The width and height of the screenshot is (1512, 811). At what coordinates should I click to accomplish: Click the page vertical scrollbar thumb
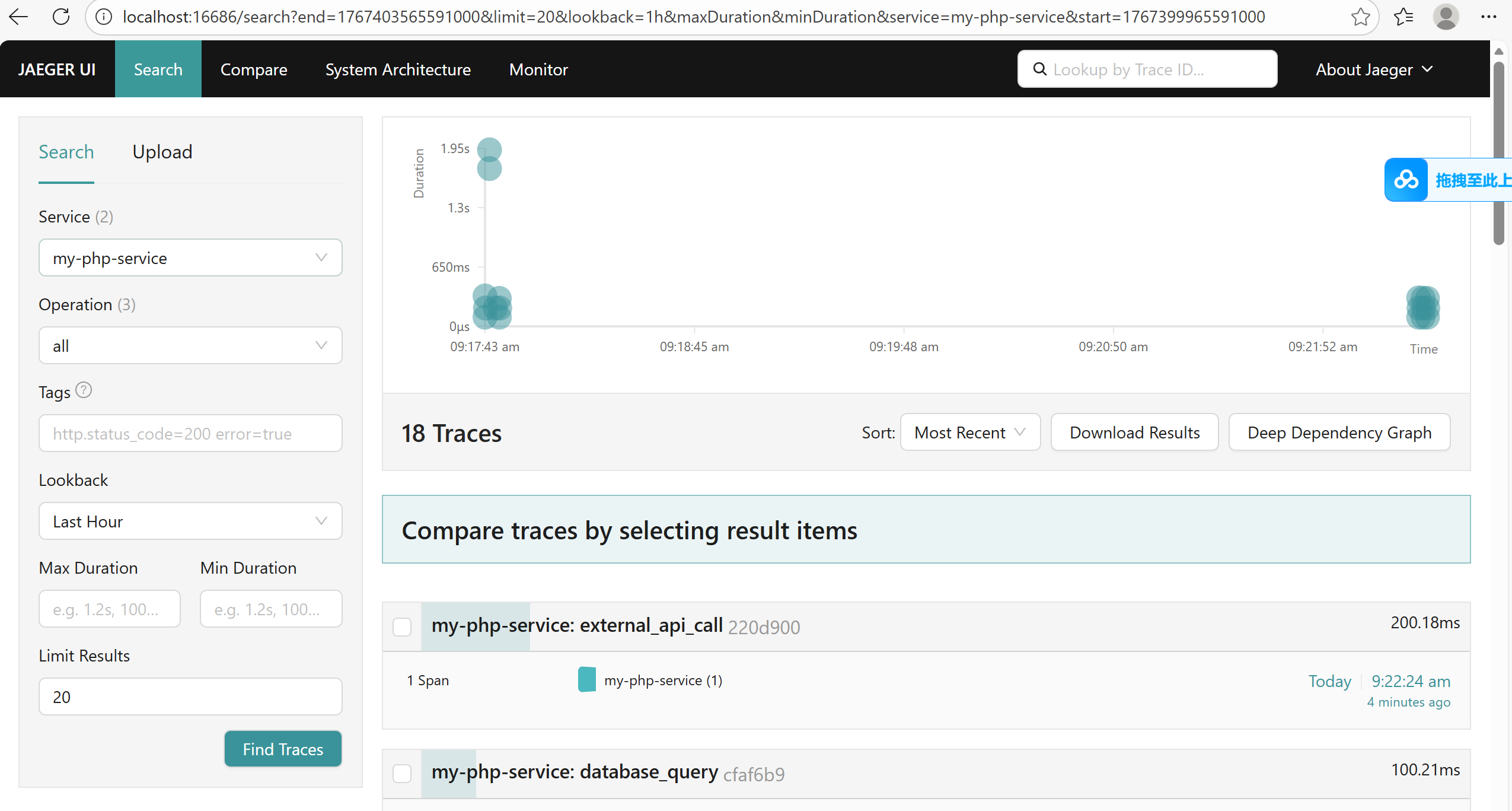coord(1499,153)
